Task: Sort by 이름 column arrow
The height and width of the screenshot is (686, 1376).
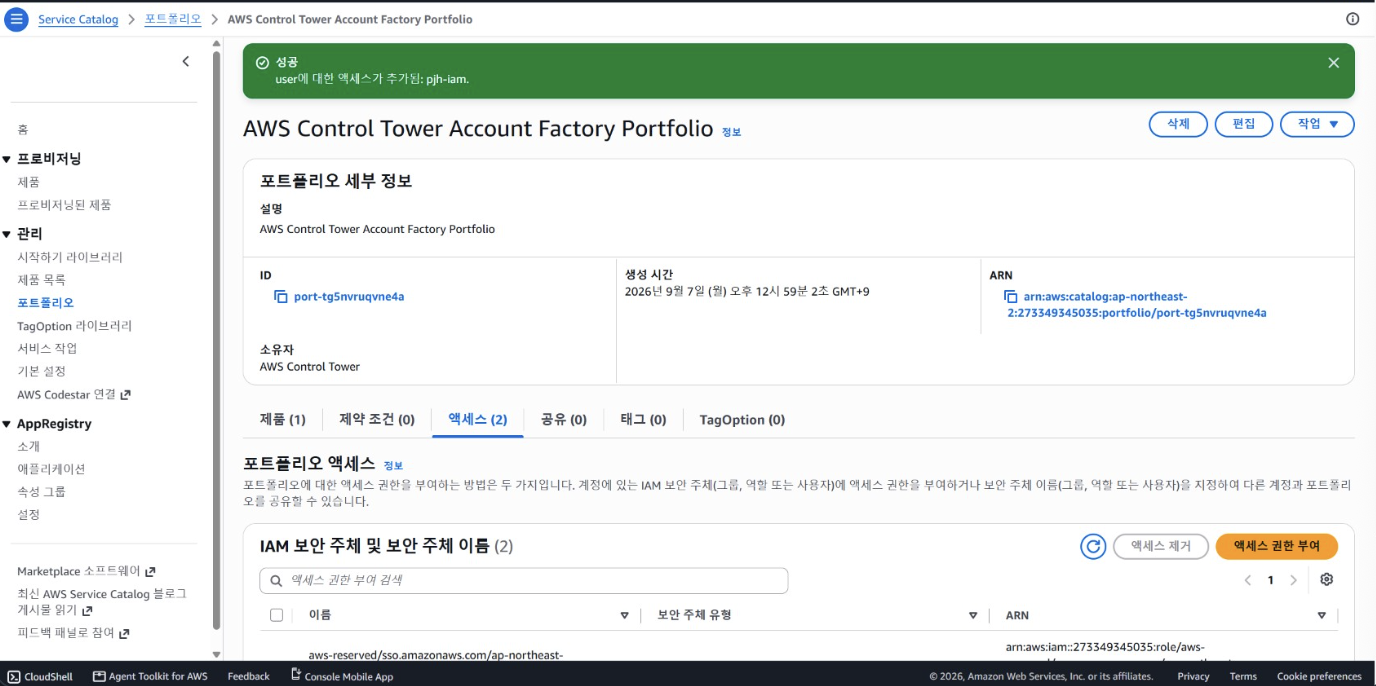Action: click(x=625, y=615)
